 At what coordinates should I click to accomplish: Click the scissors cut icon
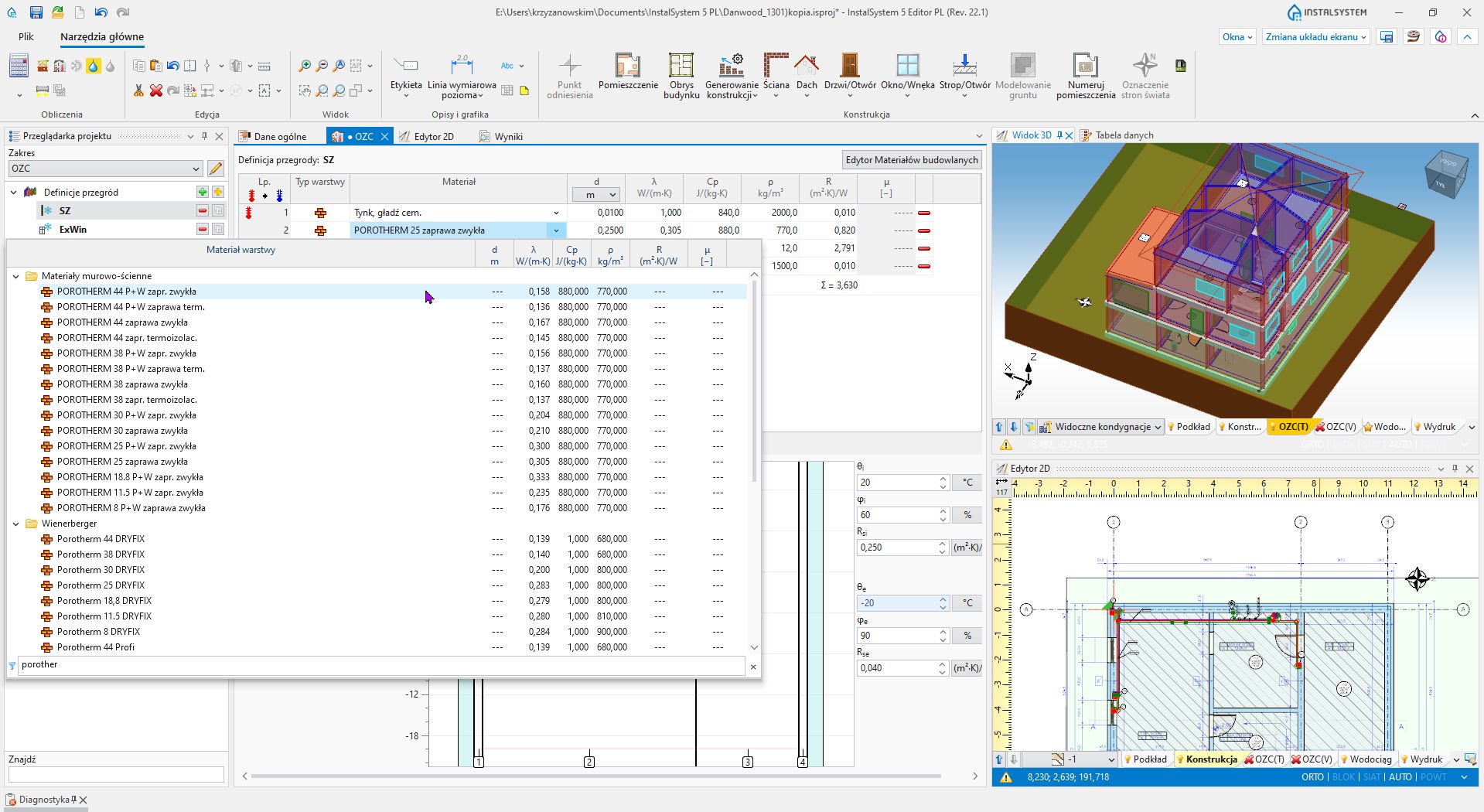[138, 90]
